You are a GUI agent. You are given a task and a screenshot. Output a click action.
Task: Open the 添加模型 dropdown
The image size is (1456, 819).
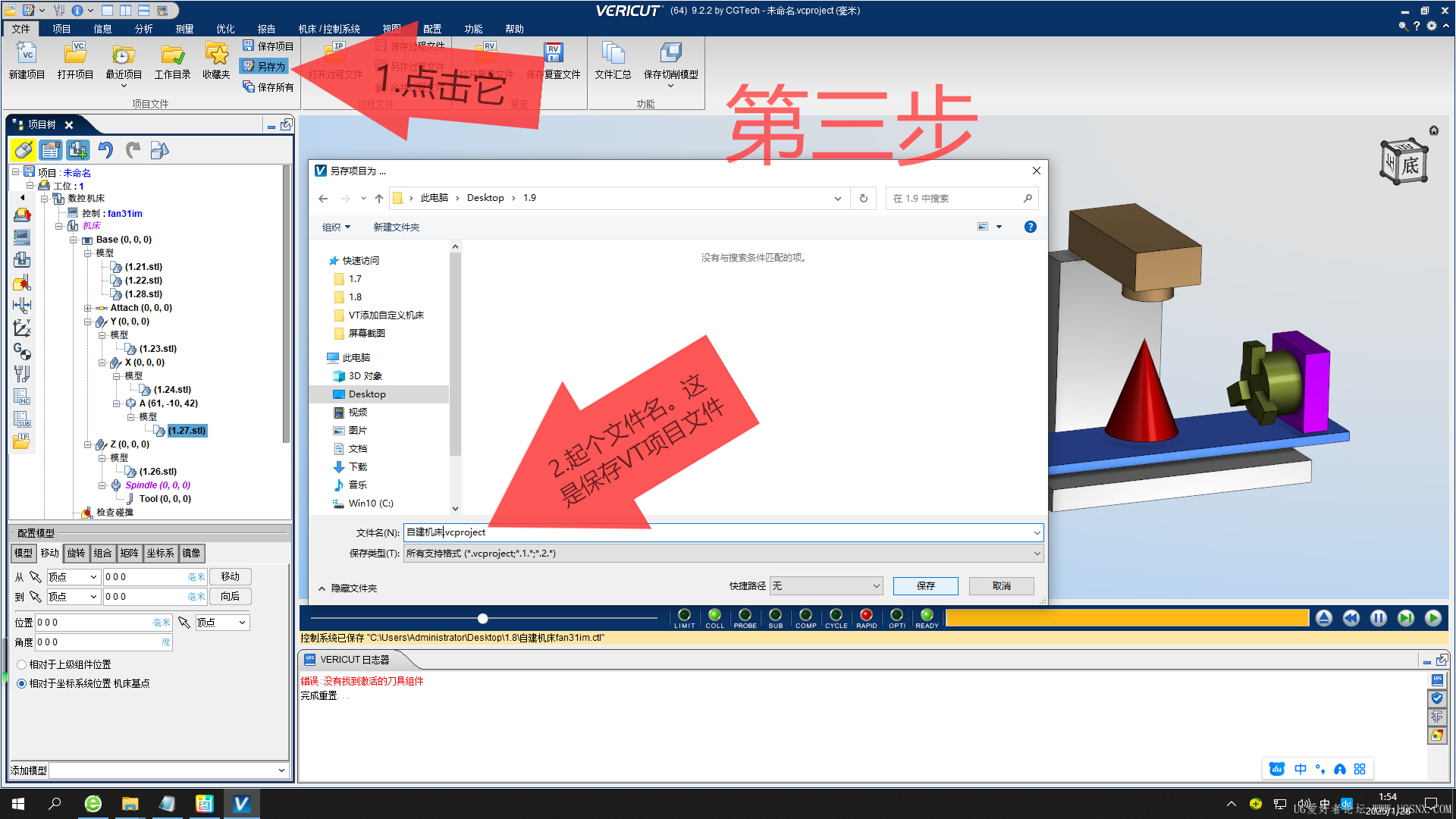click(281, 770)
